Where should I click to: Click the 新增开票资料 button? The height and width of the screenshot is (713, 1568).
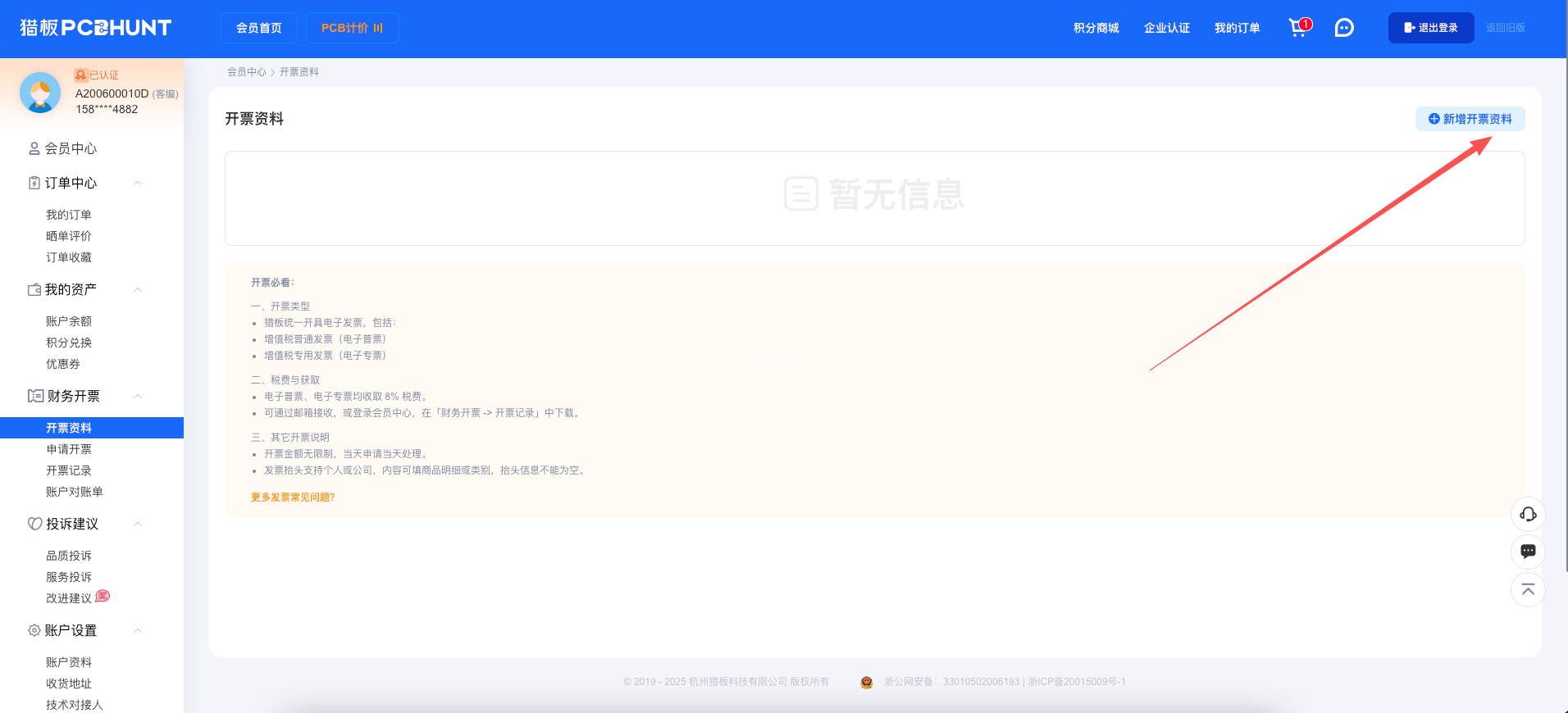1470,119
